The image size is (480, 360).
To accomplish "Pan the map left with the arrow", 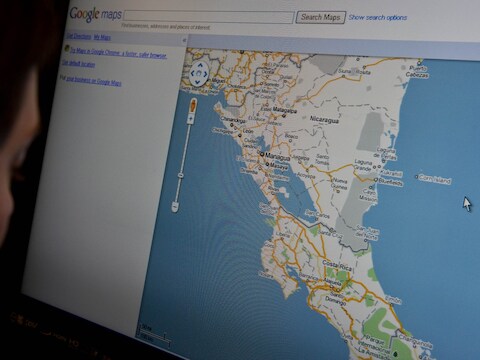I will (192, 73).
